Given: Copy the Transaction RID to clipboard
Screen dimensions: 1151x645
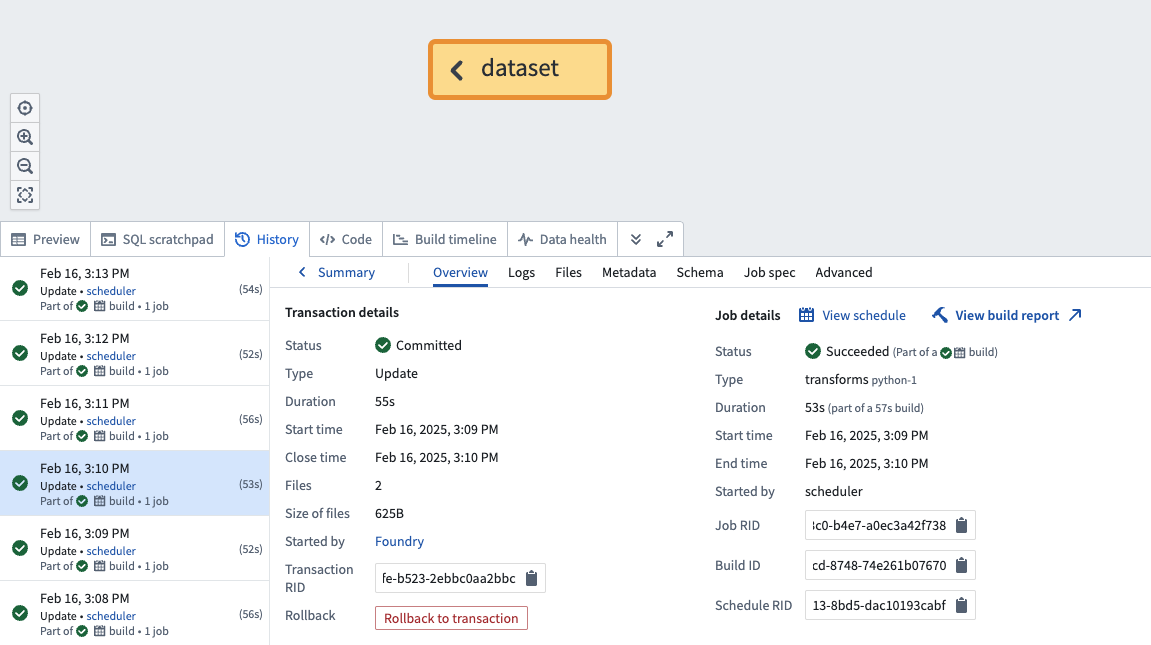Looking at the screenshot, I should 531,578.
